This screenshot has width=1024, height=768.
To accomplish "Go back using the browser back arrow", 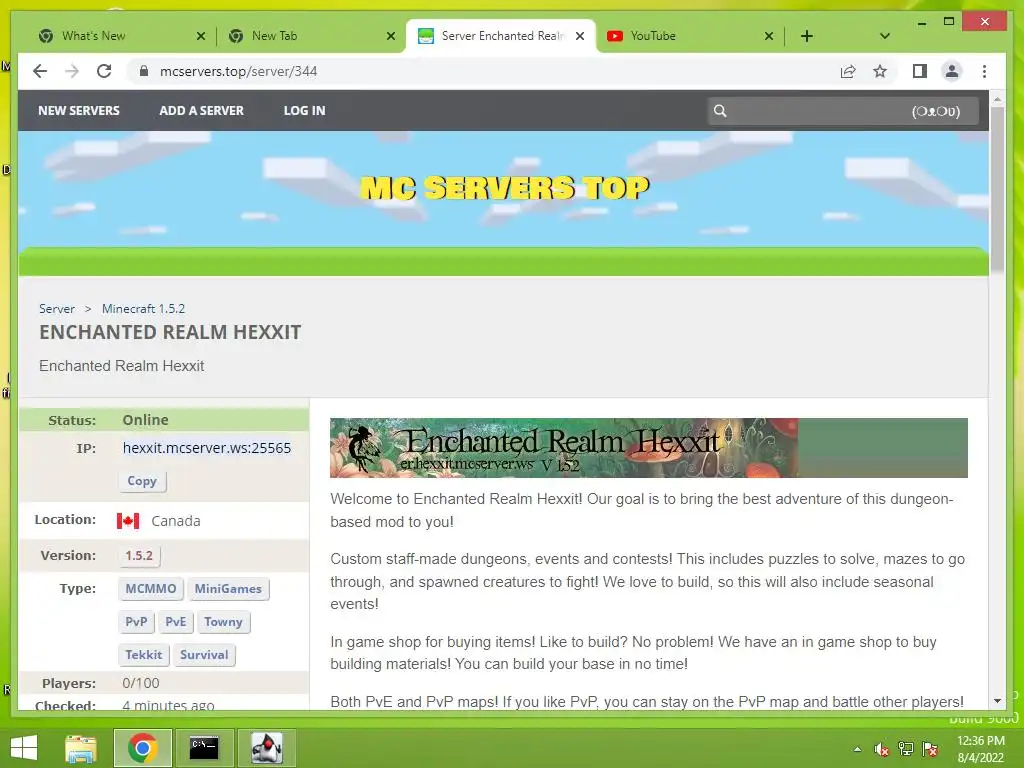I will [40, 71].
